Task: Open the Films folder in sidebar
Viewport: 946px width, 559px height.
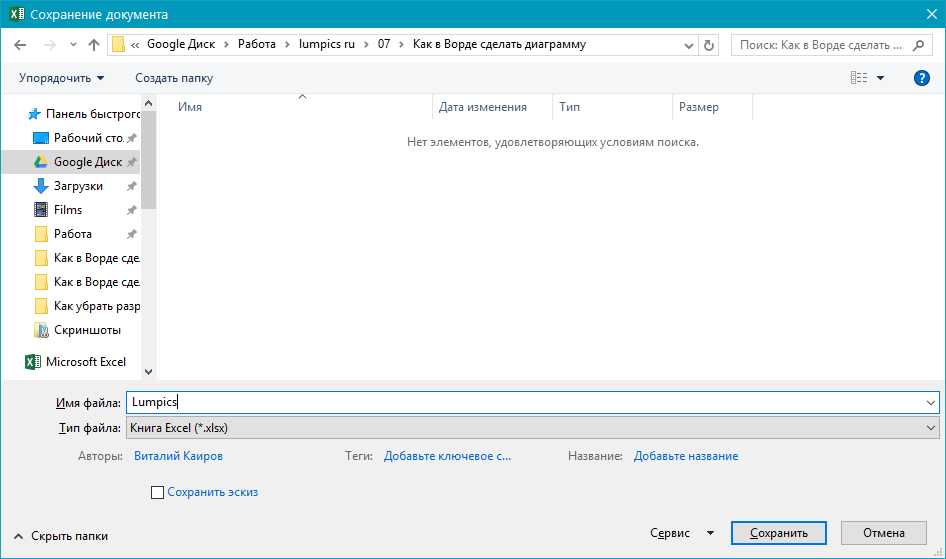Action: point(68,210)
